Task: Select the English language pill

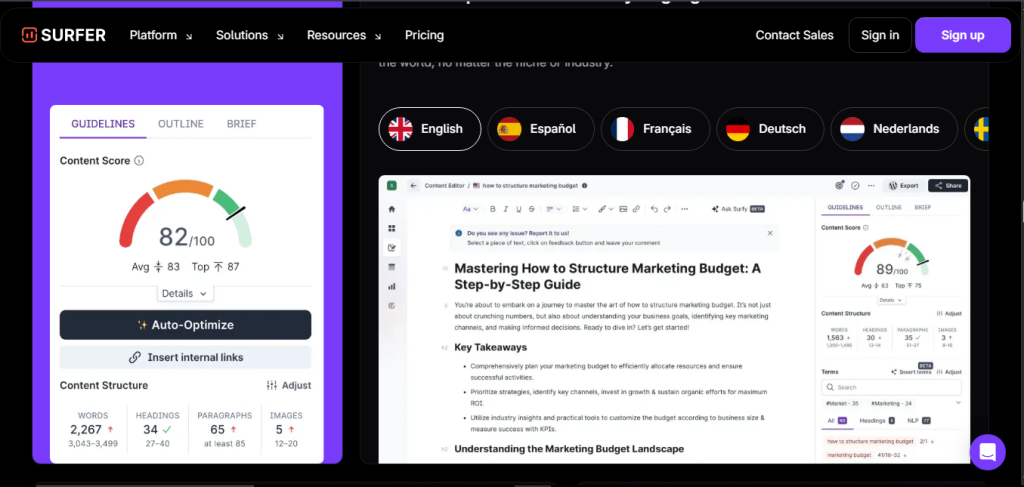Action: pyautogui.click(x=430, y=129)
